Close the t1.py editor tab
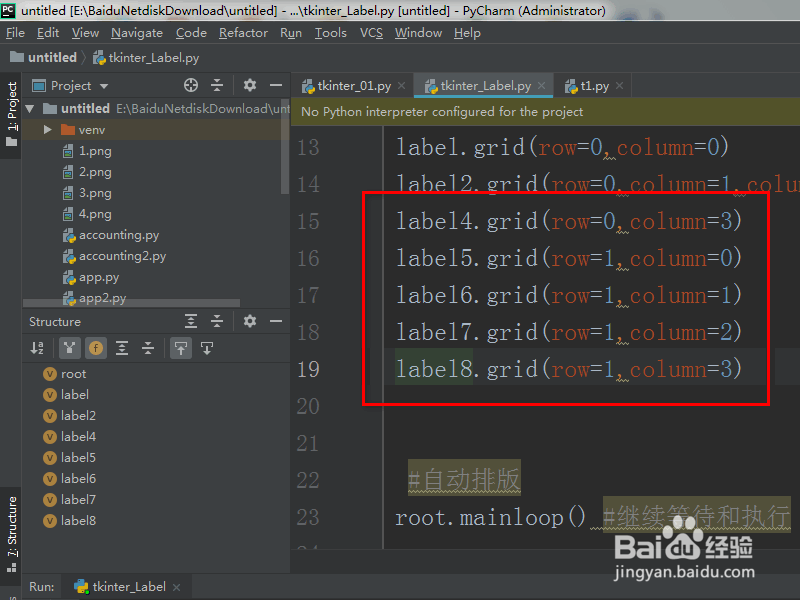Screen dimensions: 800x600 [619, 86]
